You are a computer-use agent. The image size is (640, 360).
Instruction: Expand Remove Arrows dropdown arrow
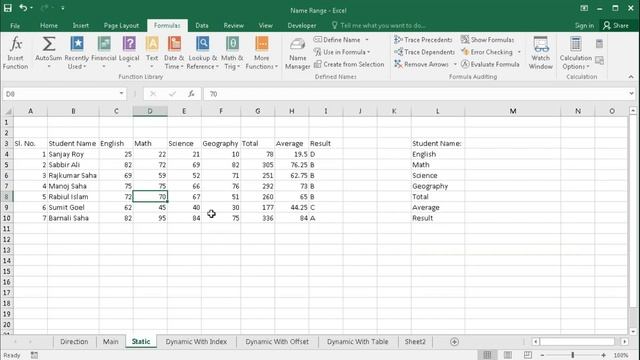455,64
